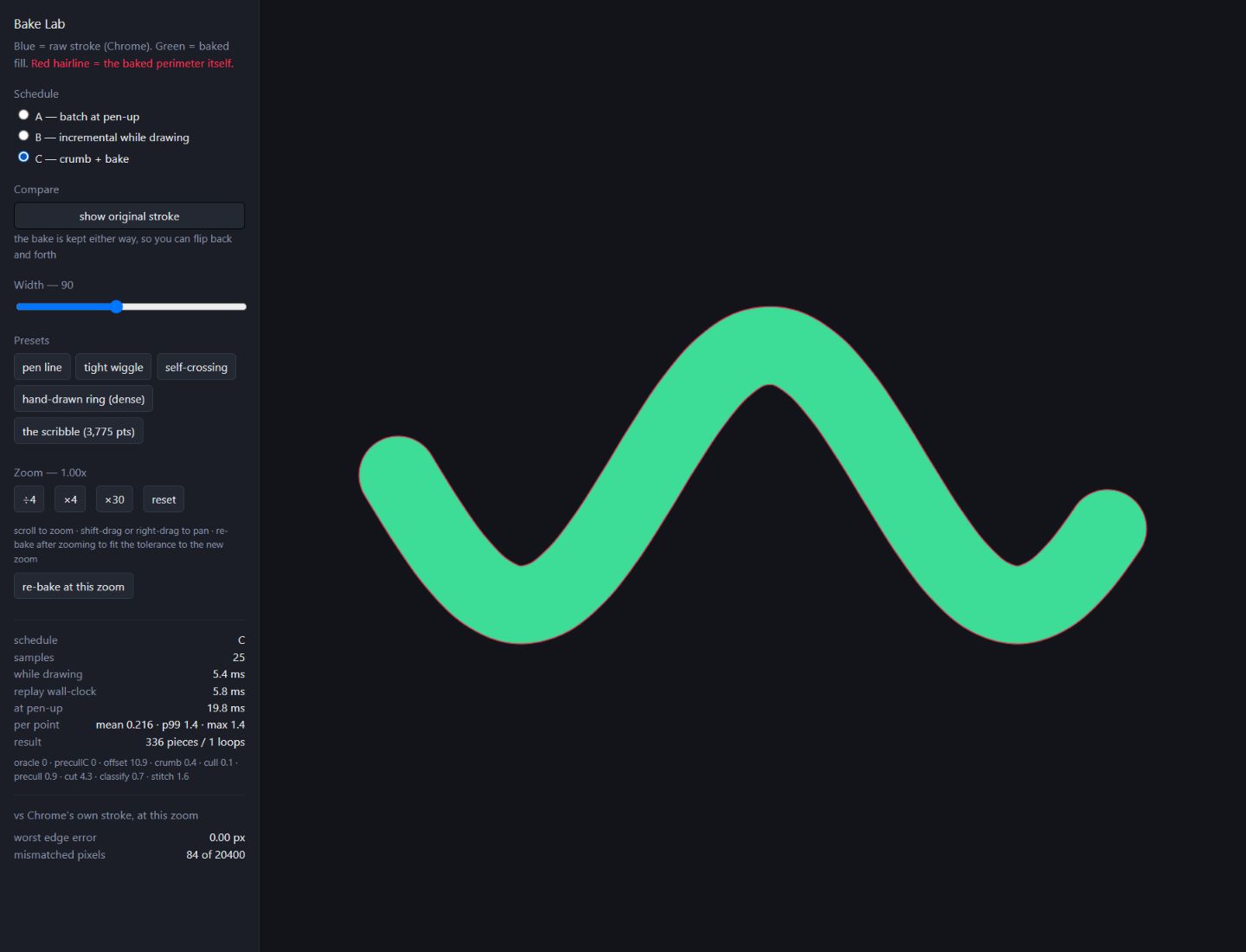This screenshot has width=1246, height=952.
Task: Select schedule C — crumb + bake
Action: coord(23,158)
